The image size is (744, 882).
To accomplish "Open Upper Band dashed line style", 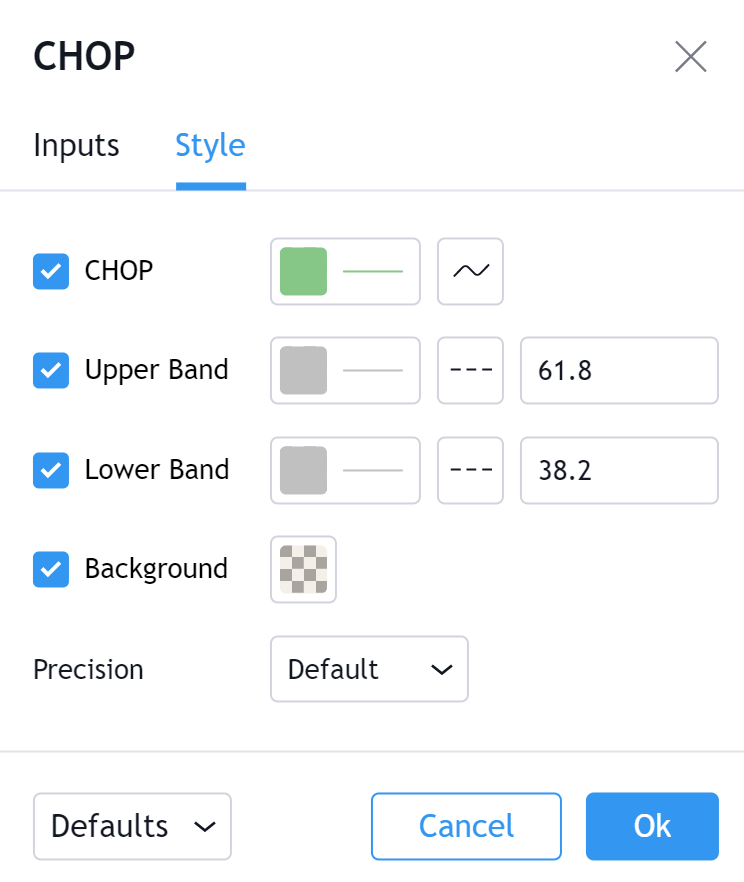I will point(470,370).
